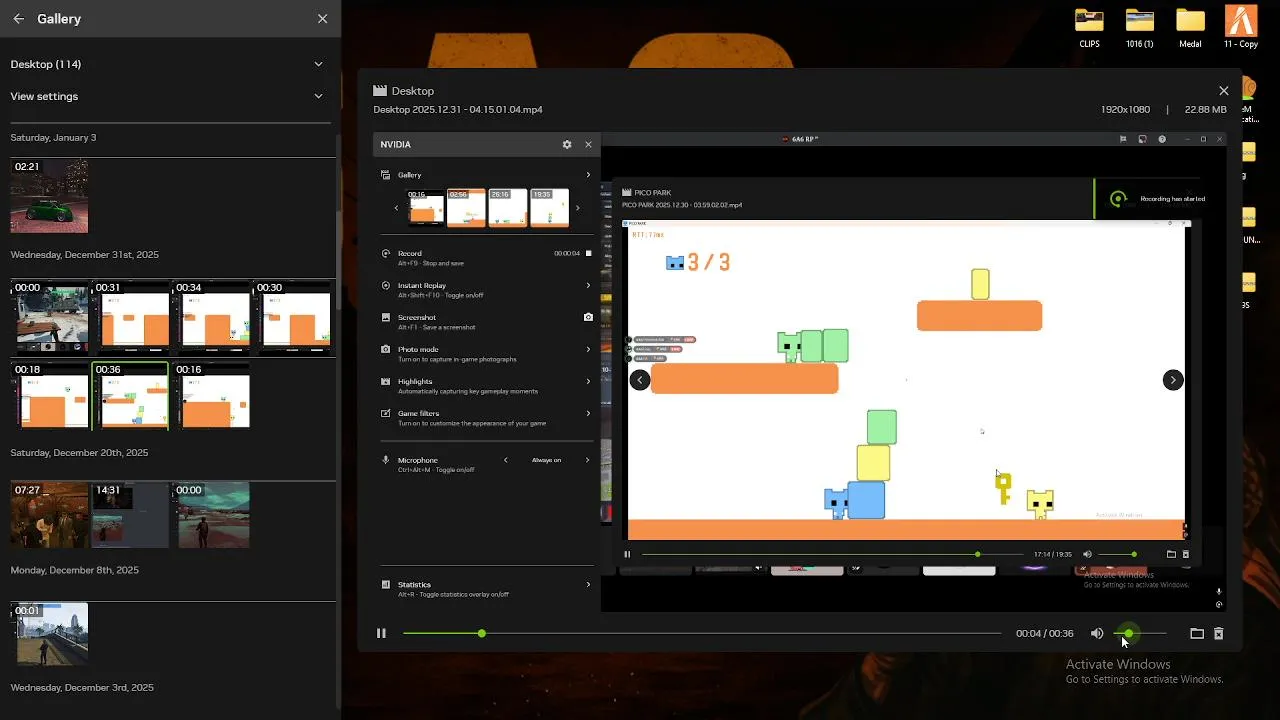
Task: Click next arrow over the PICO PARK playback
Action: (1173, 379)
